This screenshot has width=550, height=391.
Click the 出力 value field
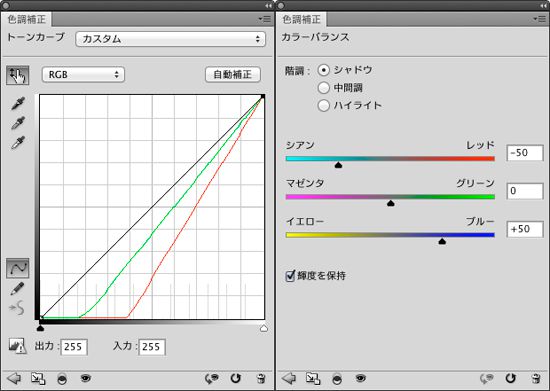pyautogui.click(x=74, y=347)
